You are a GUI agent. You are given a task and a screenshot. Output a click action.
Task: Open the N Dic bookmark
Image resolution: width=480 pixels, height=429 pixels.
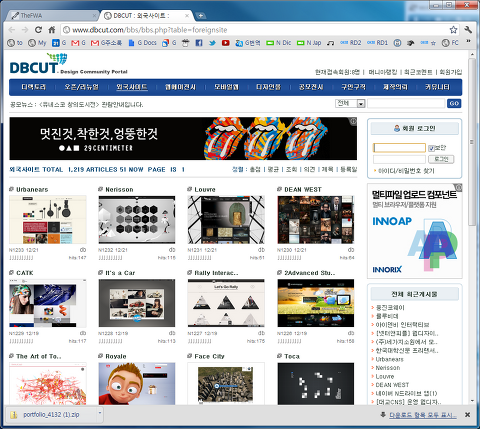279,43
